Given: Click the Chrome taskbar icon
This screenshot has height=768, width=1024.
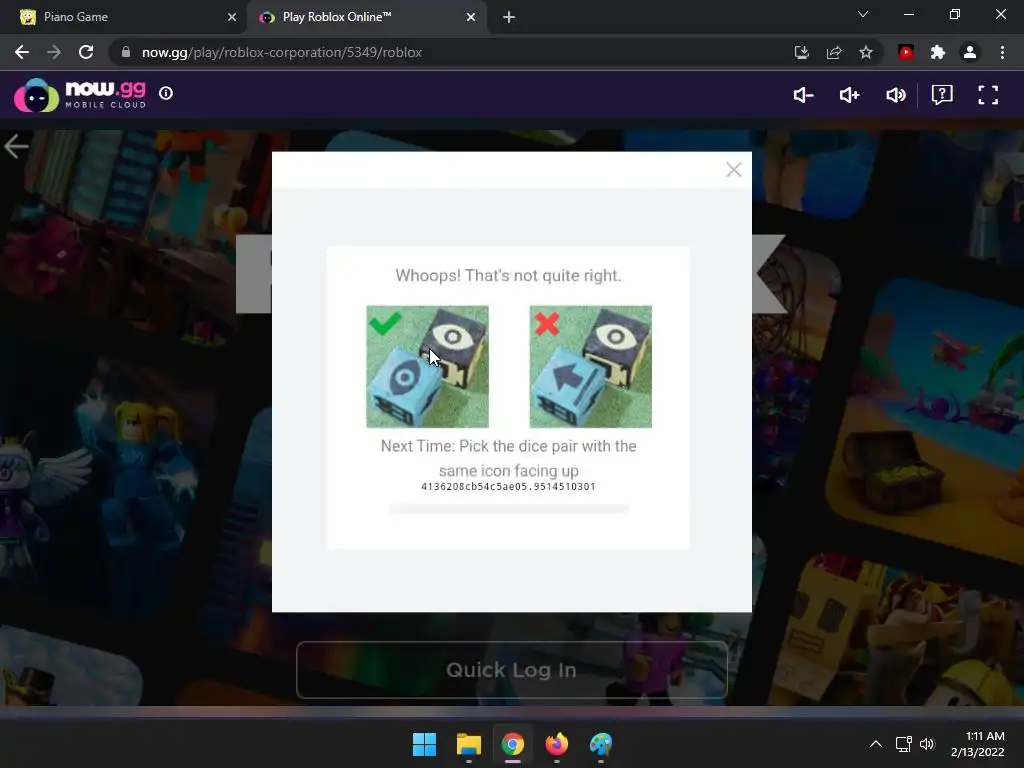Looking at the screenshot, I should click(x=513, y=744).
